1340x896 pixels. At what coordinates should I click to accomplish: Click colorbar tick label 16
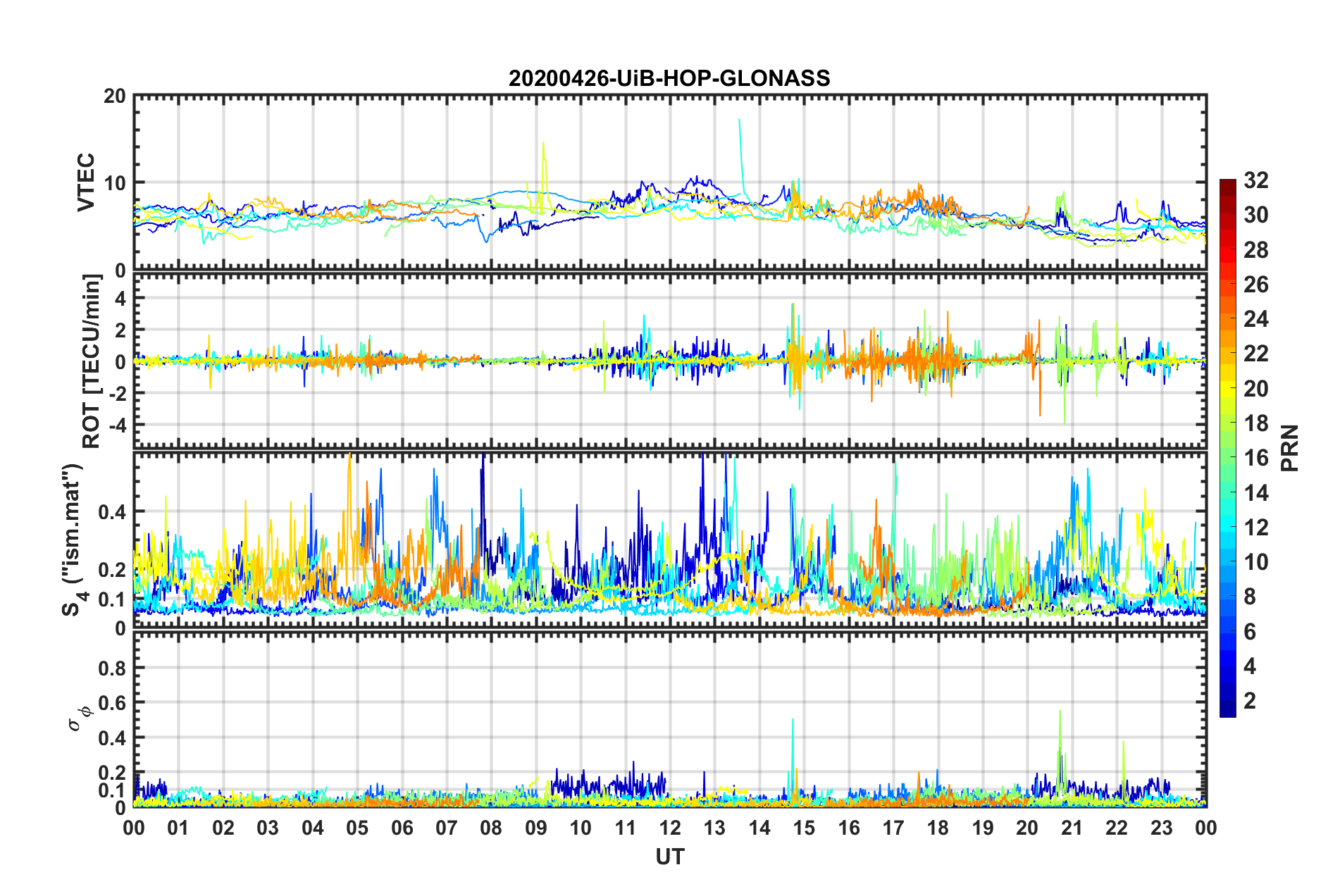tap(1255, 458)
